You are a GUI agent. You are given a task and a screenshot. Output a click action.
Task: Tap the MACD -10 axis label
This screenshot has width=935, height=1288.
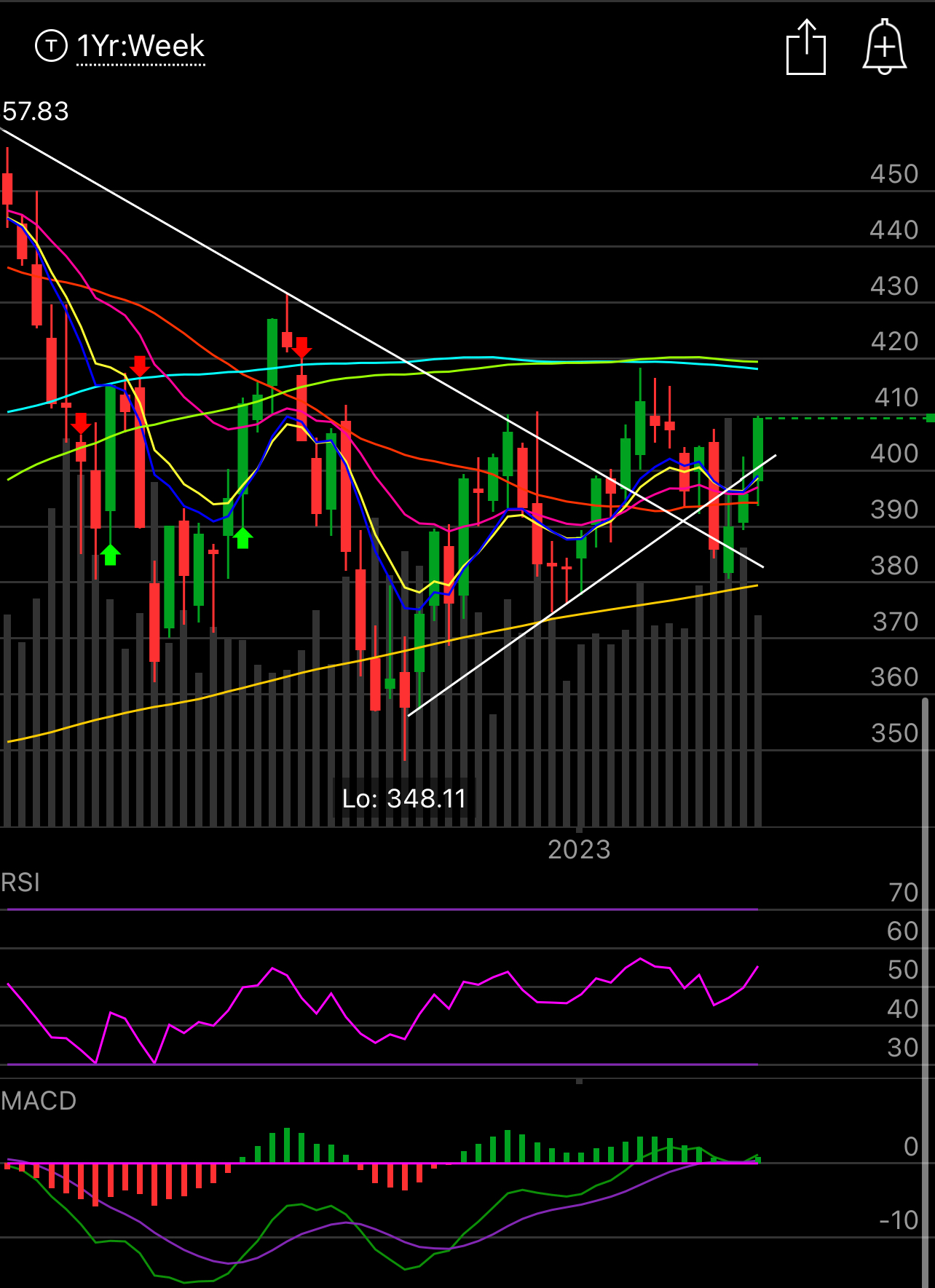click(899, 1220)
